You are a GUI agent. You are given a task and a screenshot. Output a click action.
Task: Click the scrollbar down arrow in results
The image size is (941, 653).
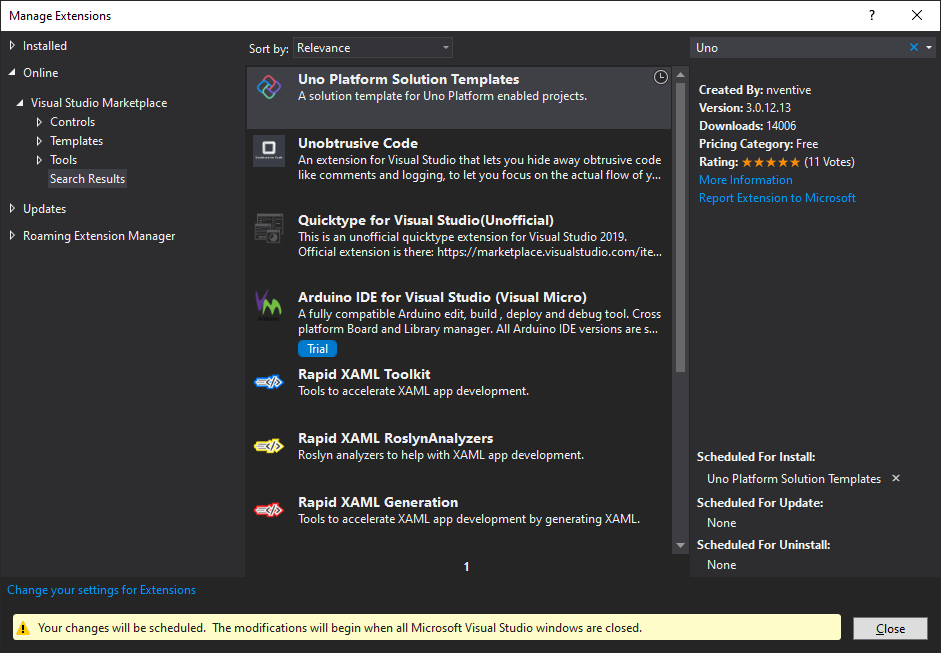click(680, 546)
